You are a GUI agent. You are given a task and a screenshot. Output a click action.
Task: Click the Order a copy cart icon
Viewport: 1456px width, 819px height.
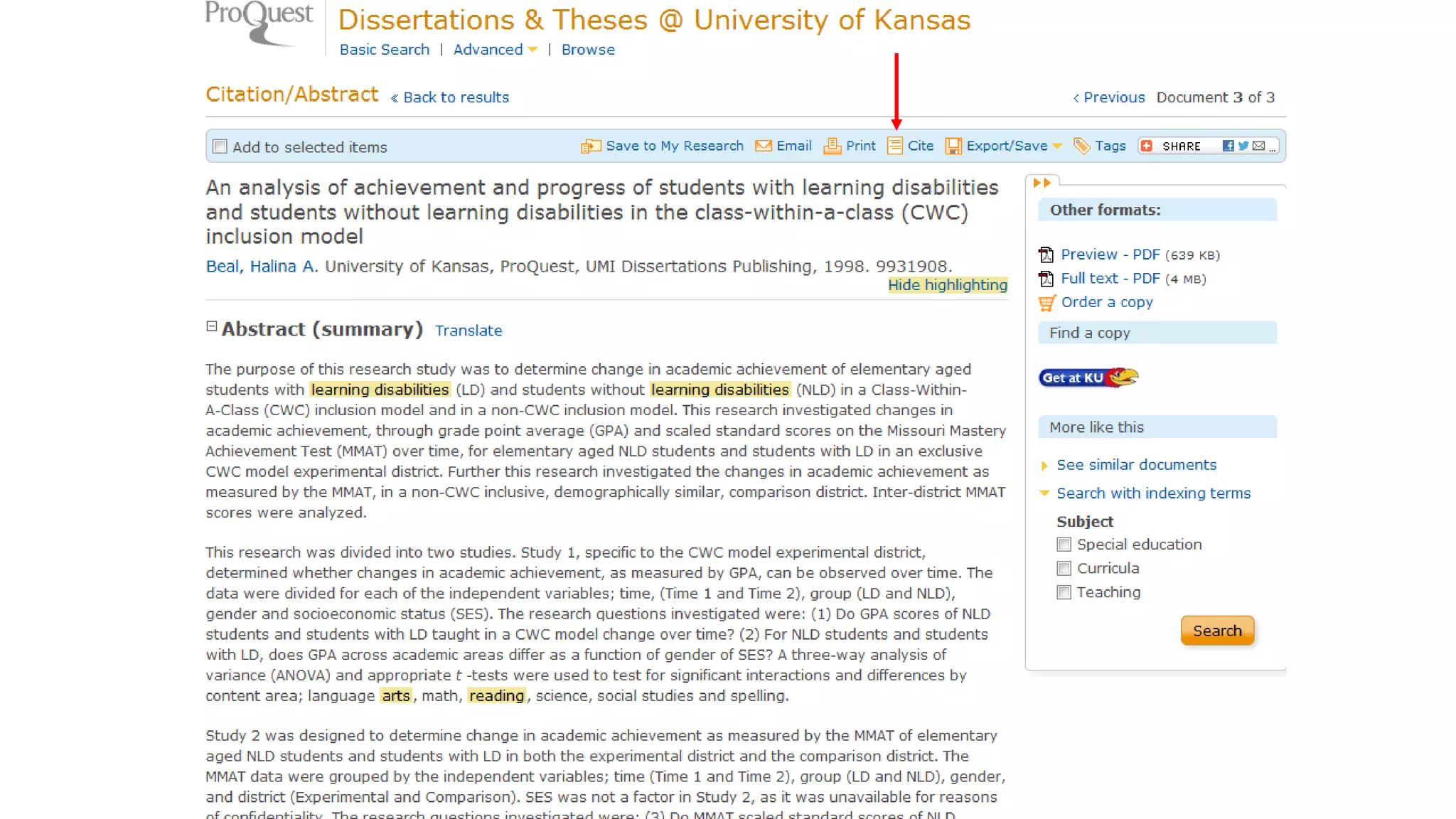[x=1046, y=303]
